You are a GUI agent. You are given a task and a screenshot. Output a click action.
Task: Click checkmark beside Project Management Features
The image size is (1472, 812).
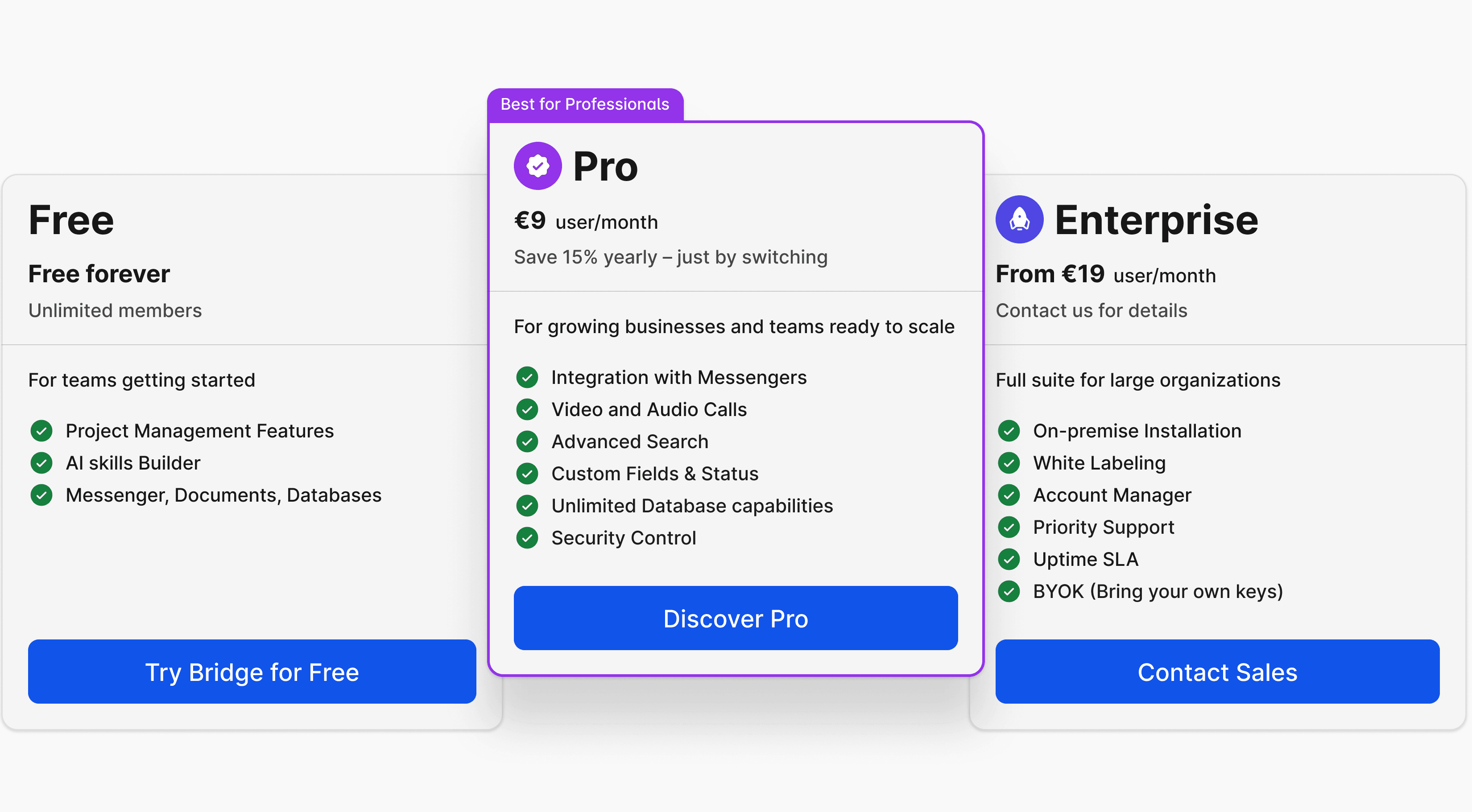tap(41, 431)
